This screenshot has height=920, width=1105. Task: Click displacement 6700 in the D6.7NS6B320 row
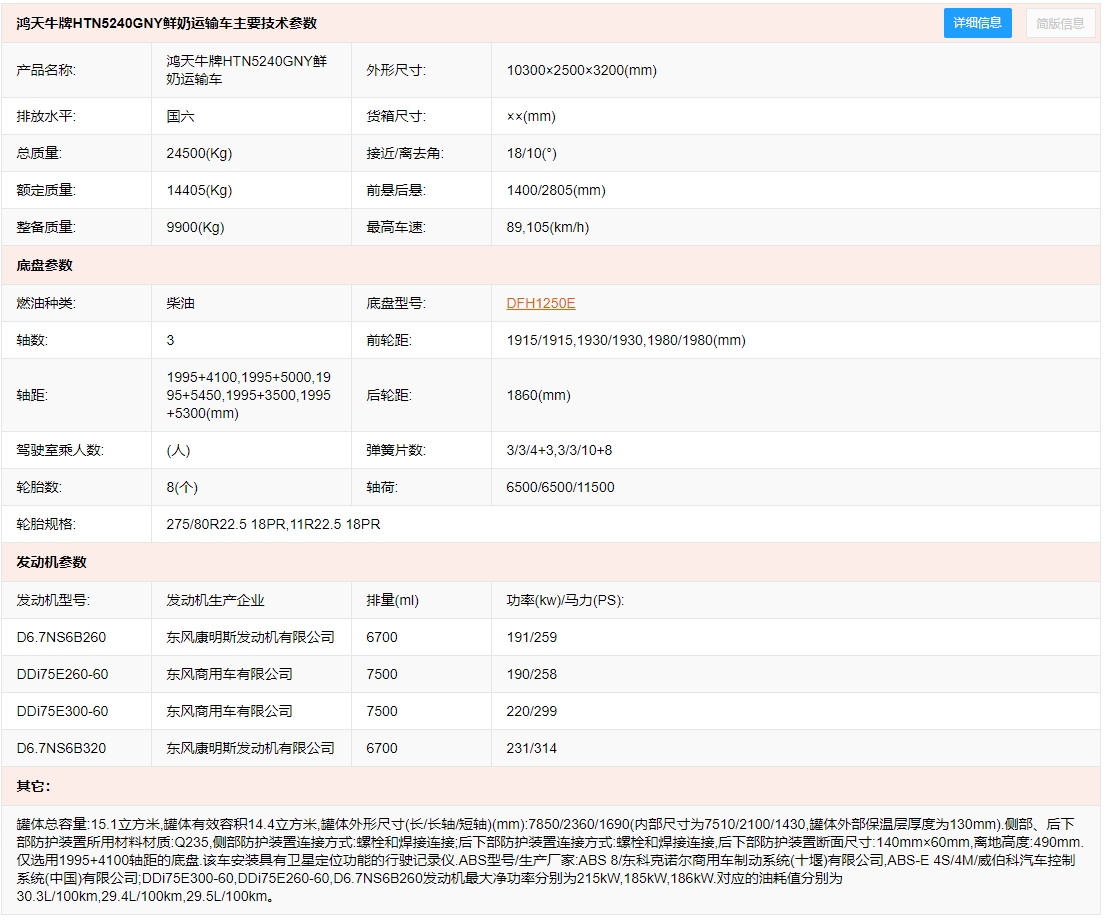click(382, 748)
